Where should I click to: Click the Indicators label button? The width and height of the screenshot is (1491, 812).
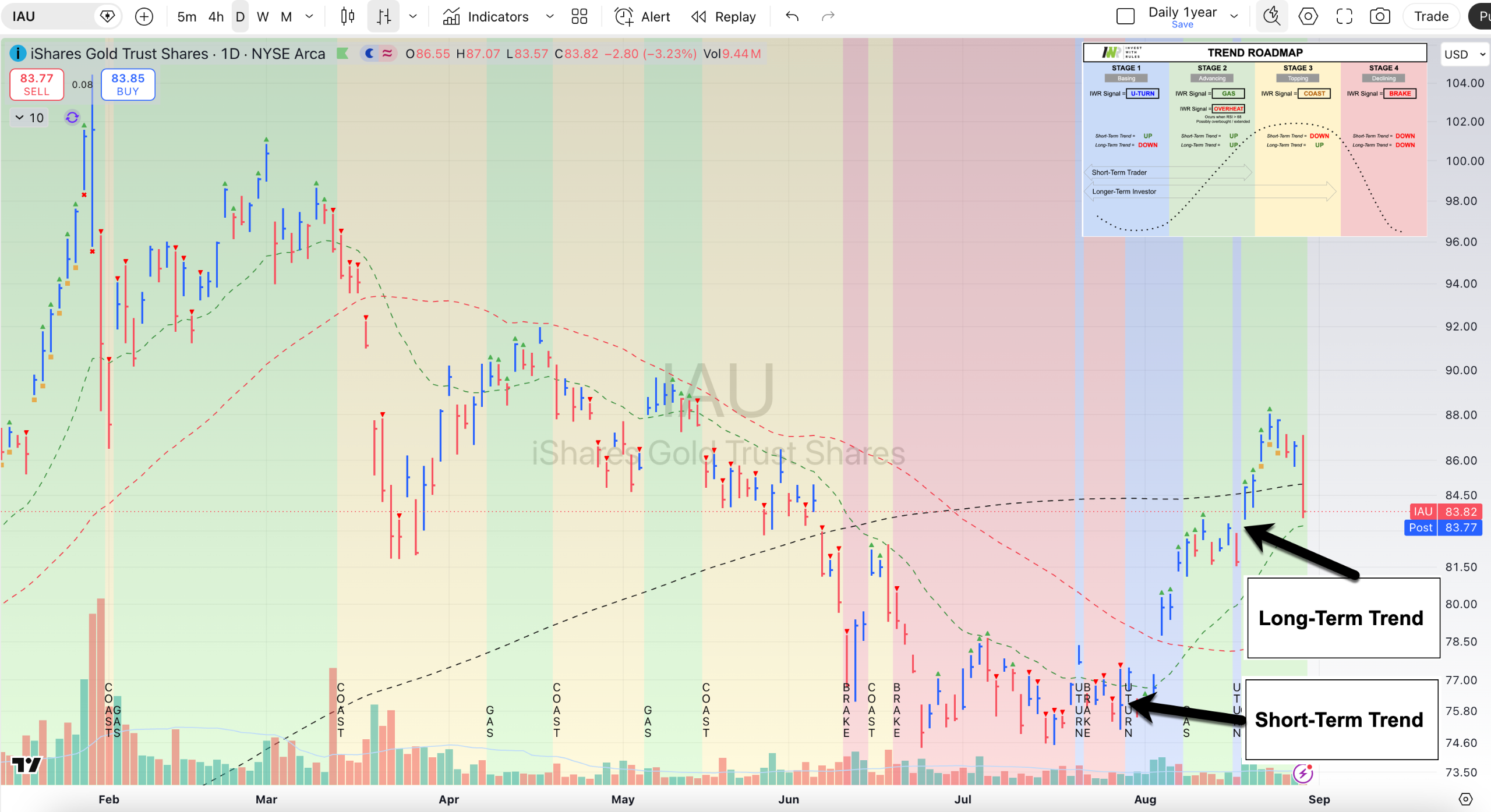point(498,16)
